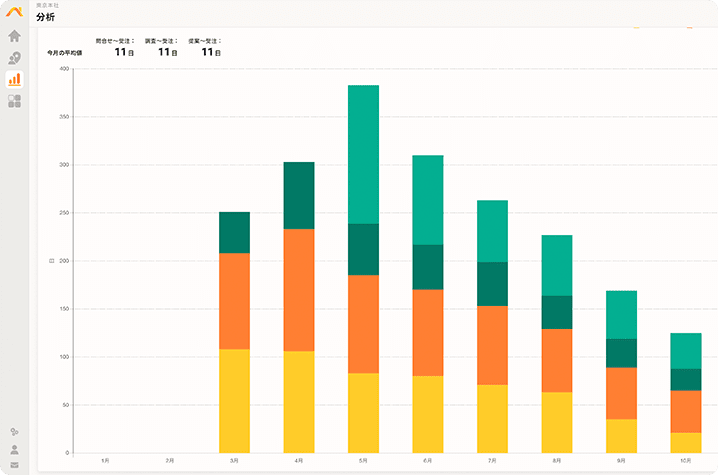Open the four-squares grid sidebar icon

click(15, 101)
